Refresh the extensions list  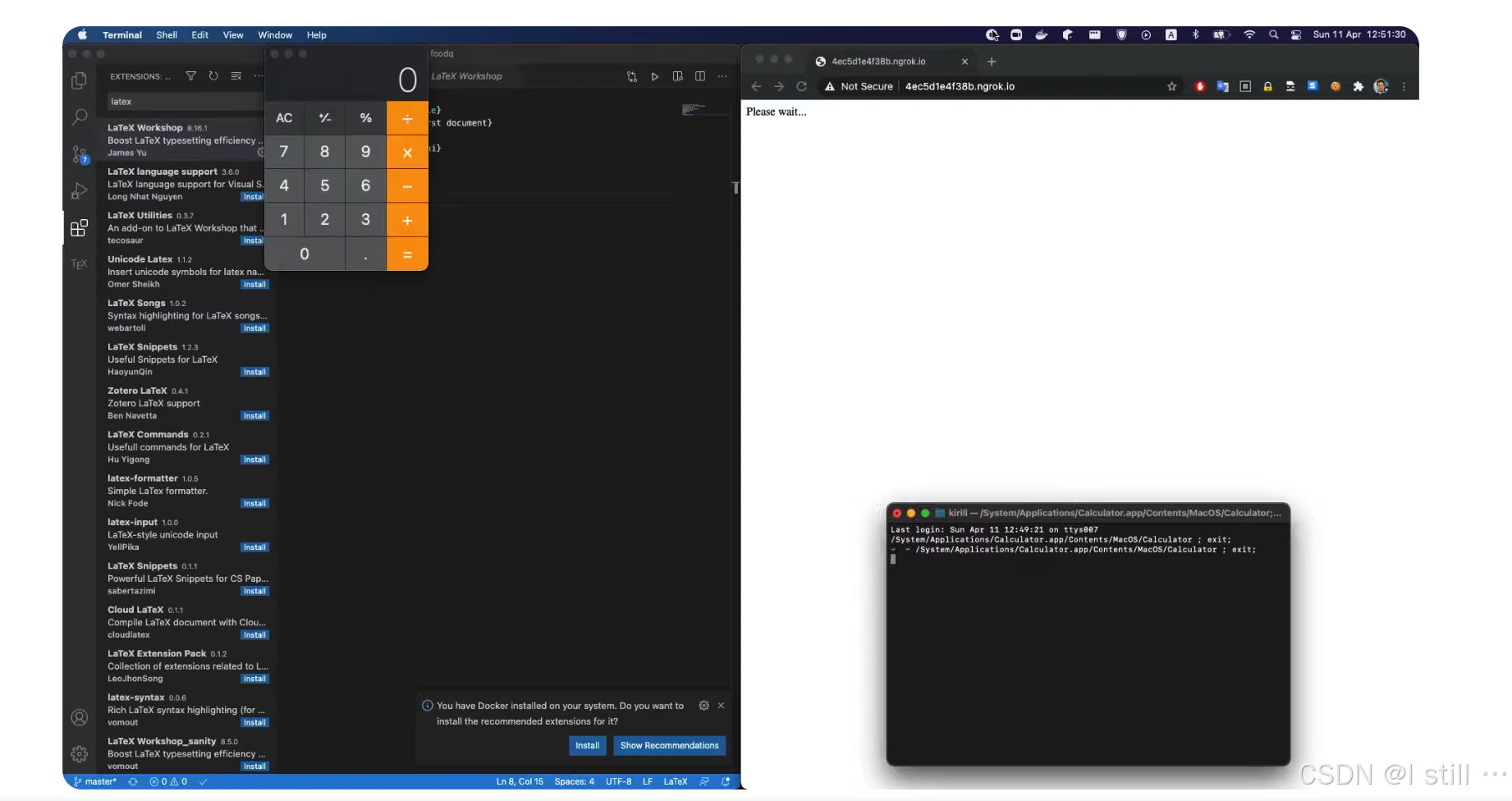(213, 76)
